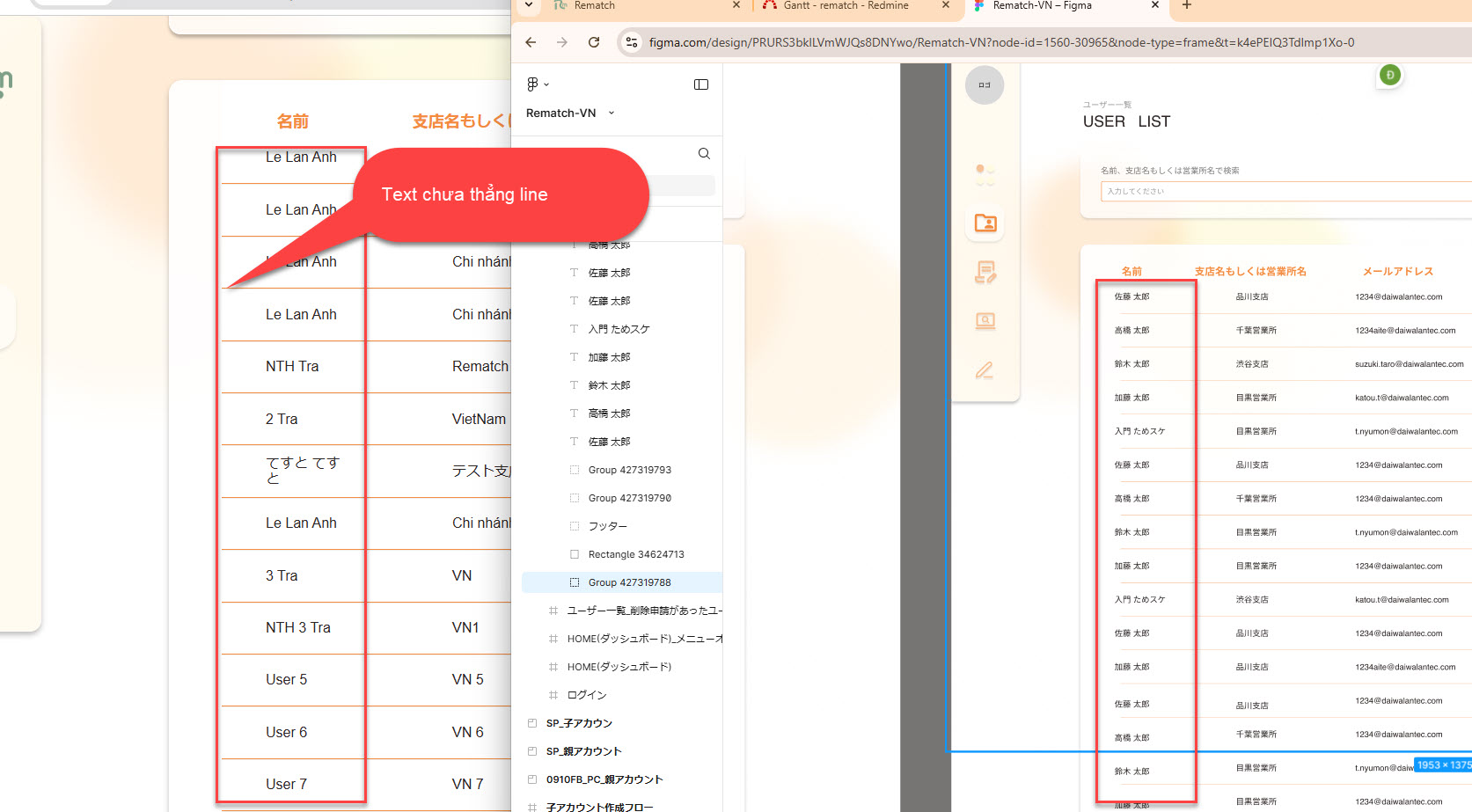
Task: Click the browser address bar URL
Action: tap(1001, 42)
